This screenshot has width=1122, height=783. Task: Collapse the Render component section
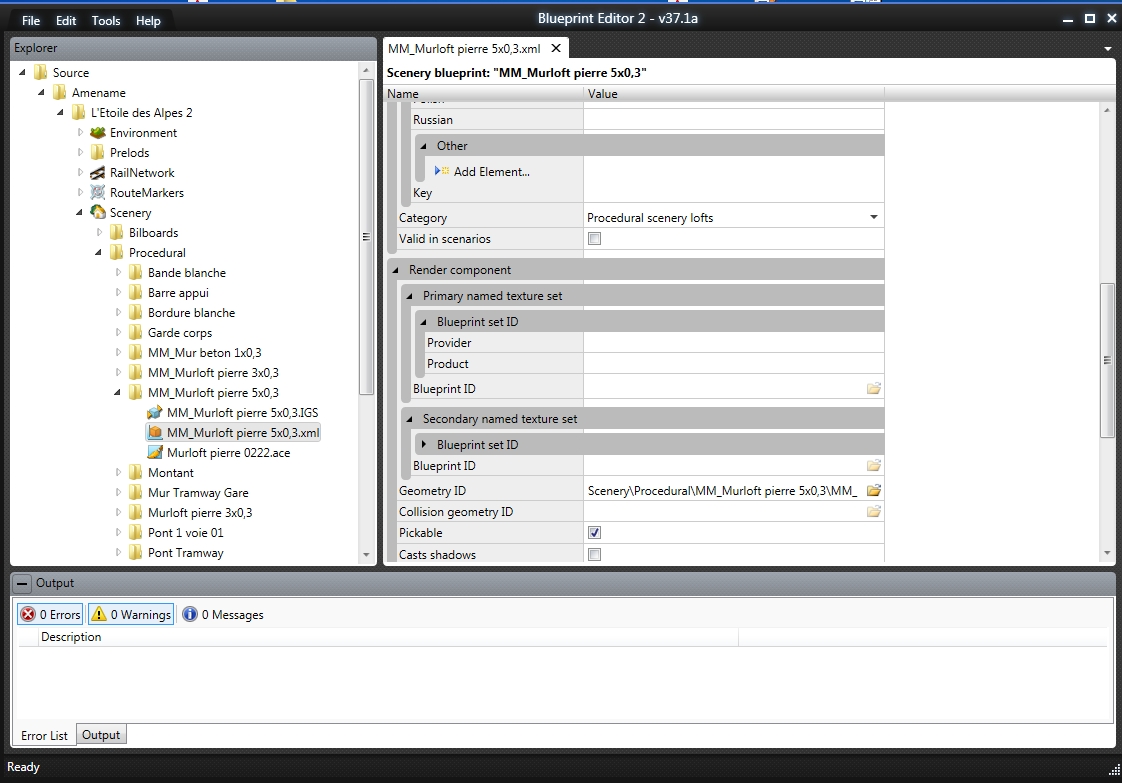pos(396,270)
